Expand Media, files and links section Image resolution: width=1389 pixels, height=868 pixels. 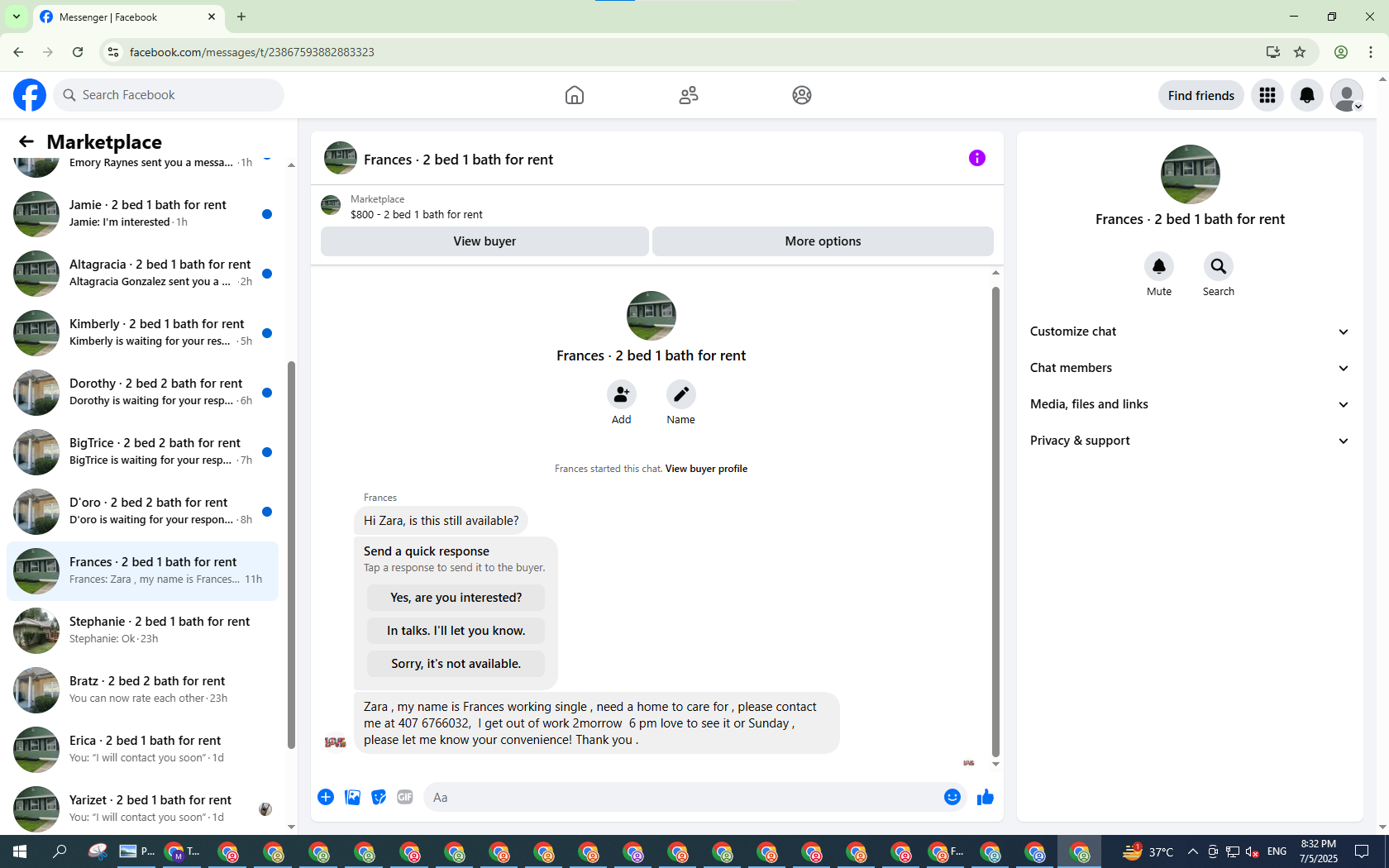click(x=1190, y=404)
